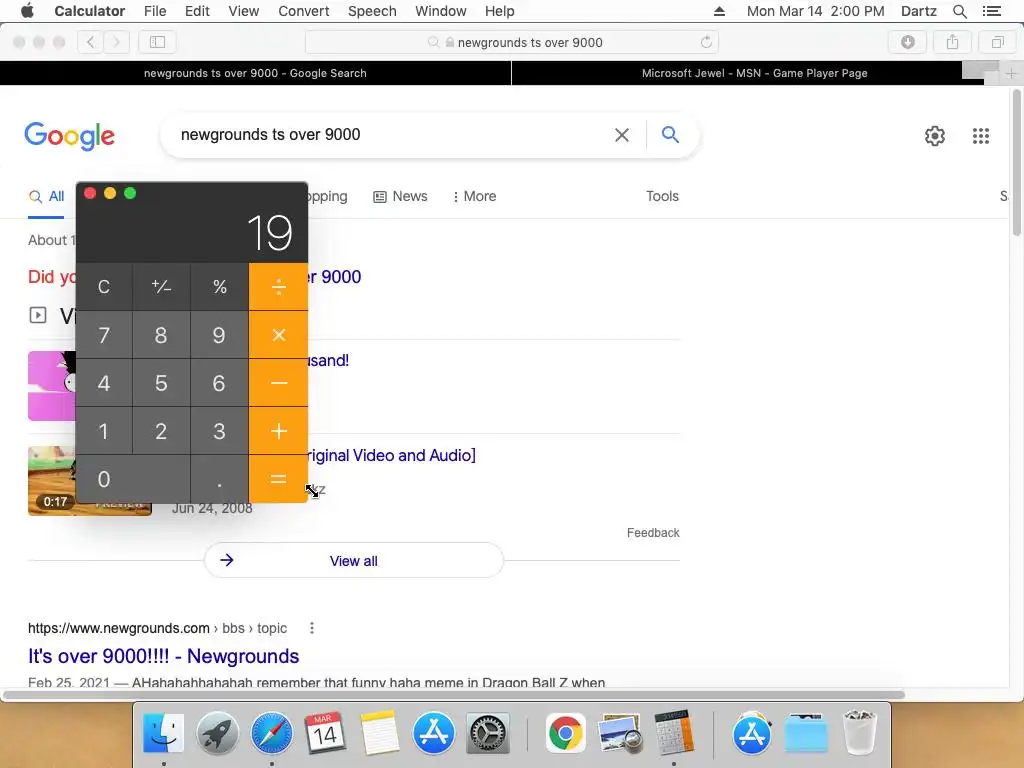Switch to Google Search tab
The width and height of the screenshot is (1024, 768).
255,73
